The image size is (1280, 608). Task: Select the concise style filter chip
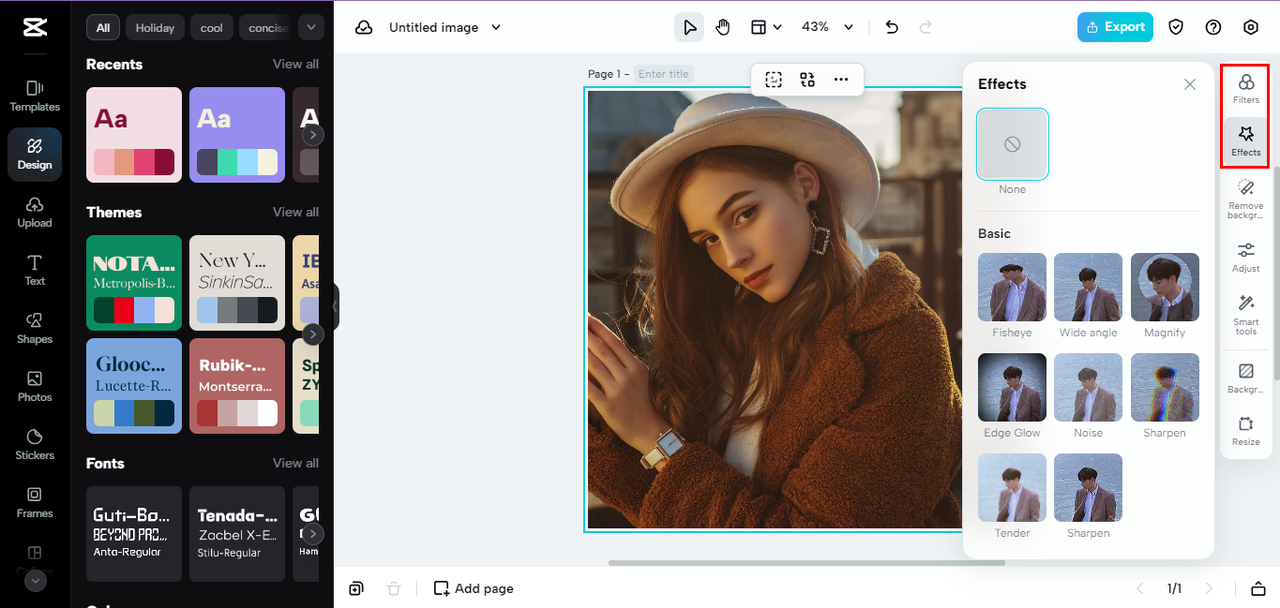267,28
